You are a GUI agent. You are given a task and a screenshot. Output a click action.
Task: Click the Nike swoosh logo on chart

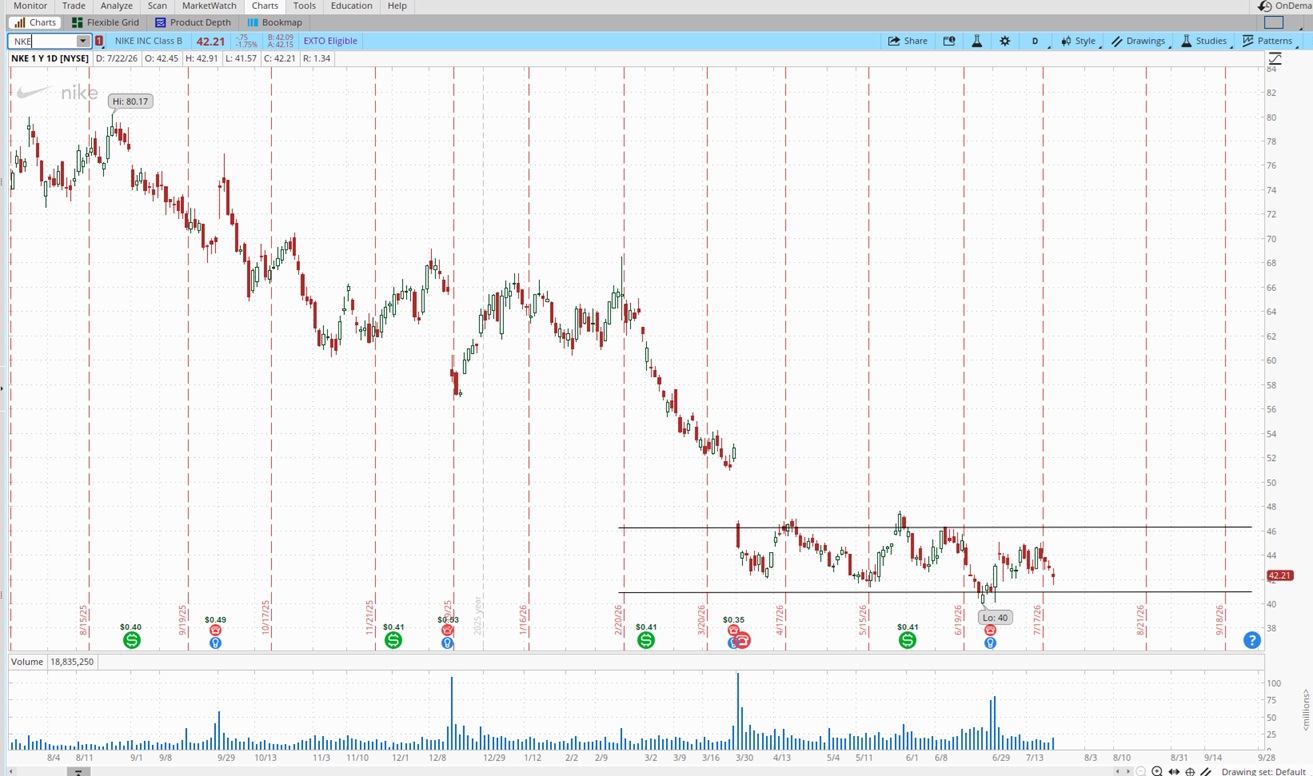pyautogui.click(x=34, y=93)
